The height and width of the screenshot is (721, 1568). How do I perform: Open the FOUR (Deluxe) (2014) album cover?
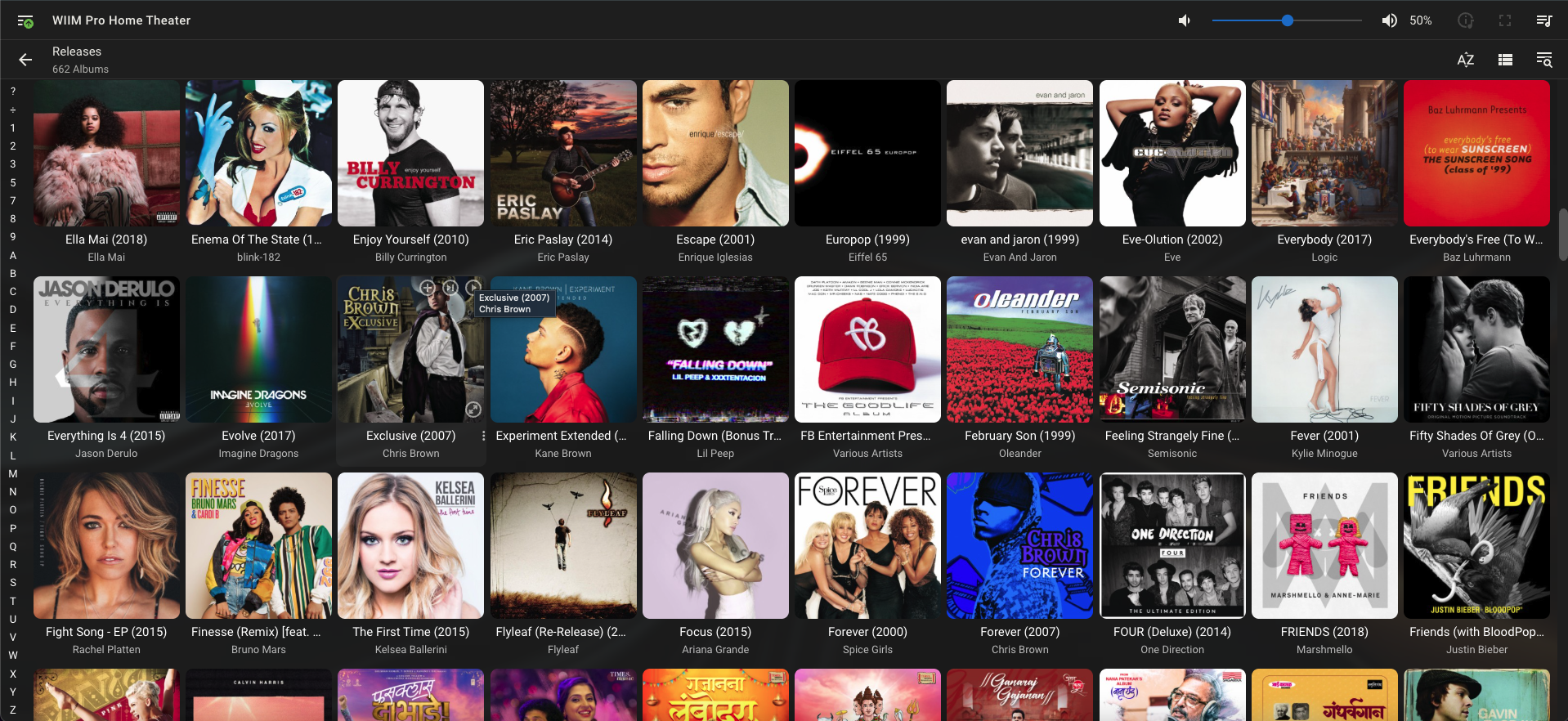click(x=1172, y=545)
